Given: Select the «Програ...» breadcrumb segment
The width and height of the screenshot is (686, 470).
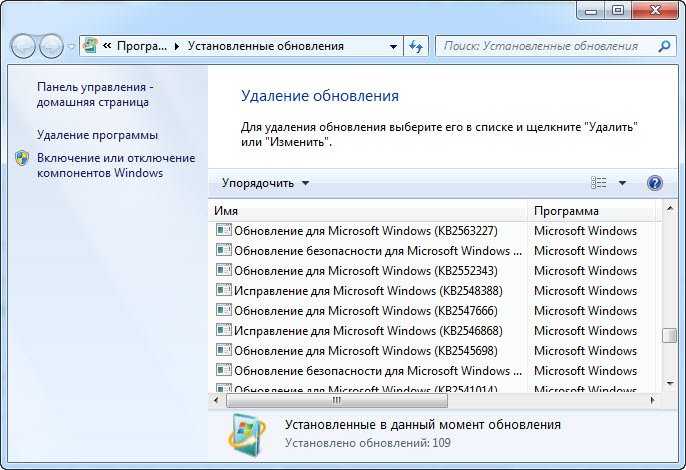Looking at the screenshot, I should point(142,46).
